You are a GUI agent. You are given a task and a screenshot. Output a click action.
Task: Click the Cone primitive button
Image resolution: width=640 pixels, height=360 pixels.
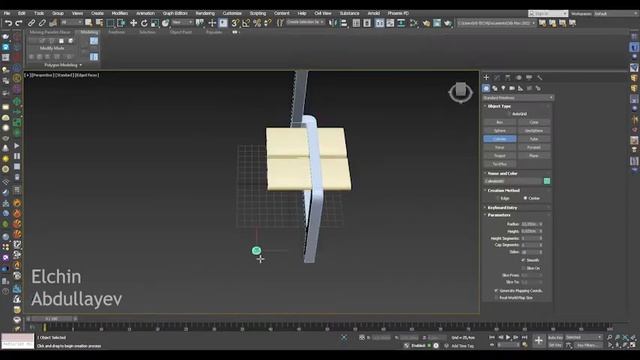coord(534,122)
